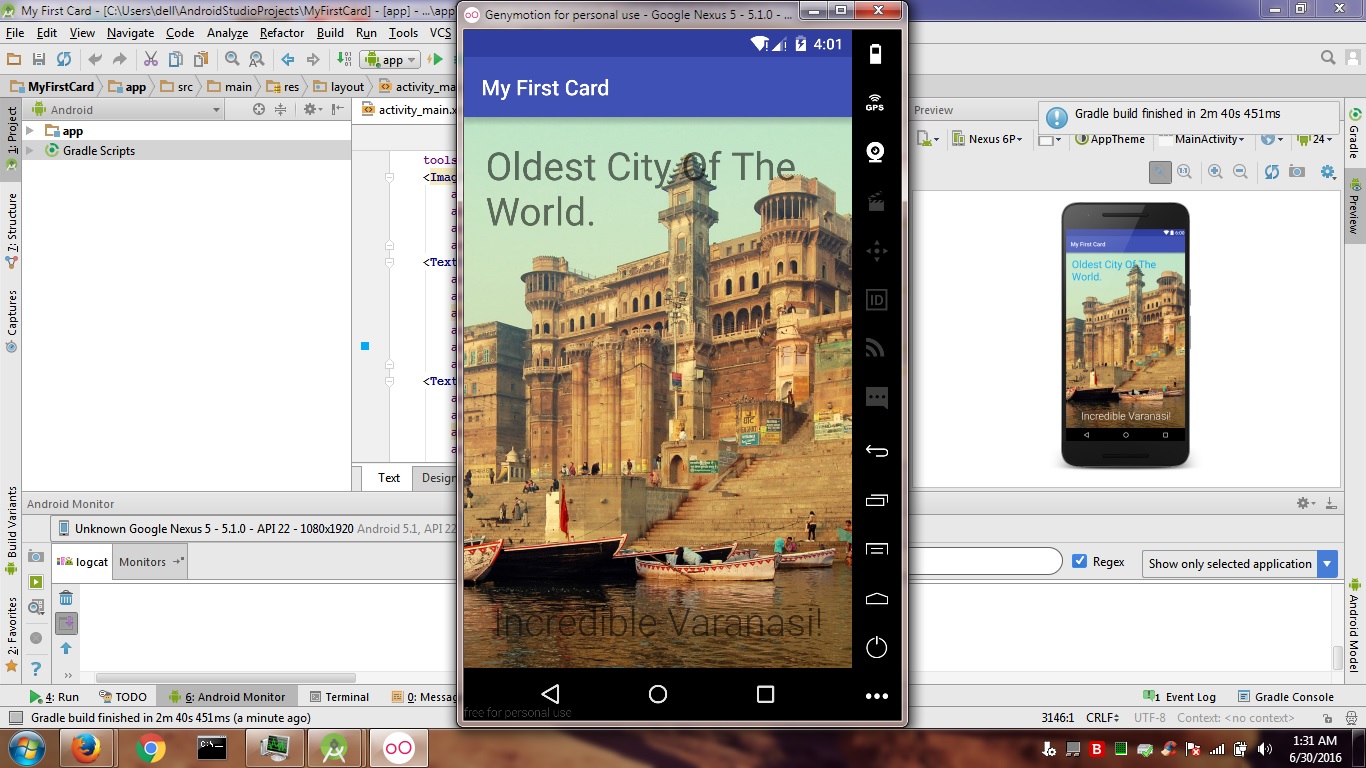The height and width of the screenshot is (768, 1366).
Task: Select the Text editor tab
Action: click(389, 477)
